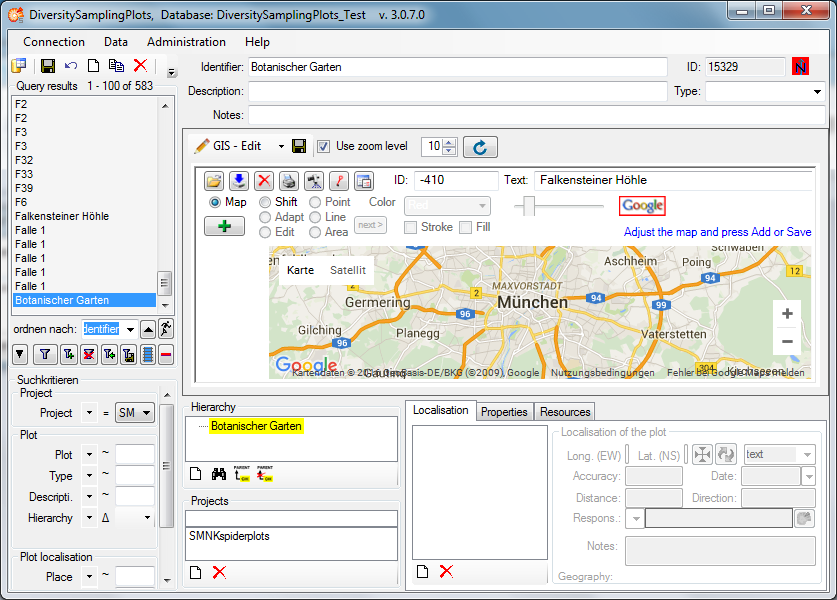This screenshot has width=837, height=600.
Task: Click the open folder icon in GIS toolbar
Action: point(214,181)
